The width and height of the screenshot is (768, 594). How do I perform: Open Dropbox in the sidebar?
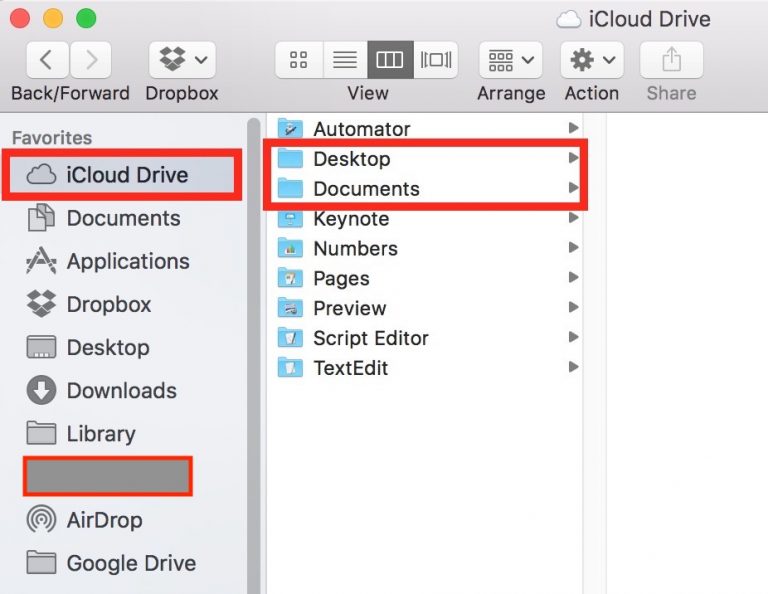[x=109, y=305]
